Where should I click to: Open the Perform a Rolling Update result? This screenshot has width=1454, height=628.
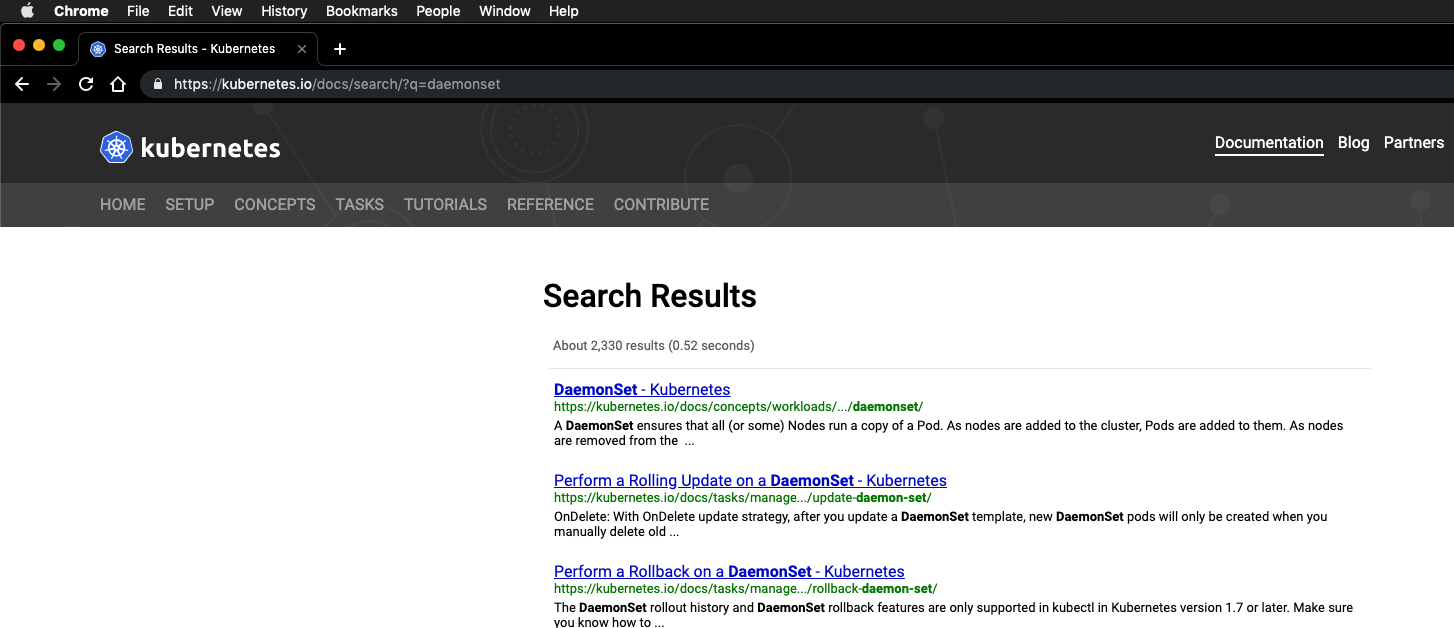[749, 480]
